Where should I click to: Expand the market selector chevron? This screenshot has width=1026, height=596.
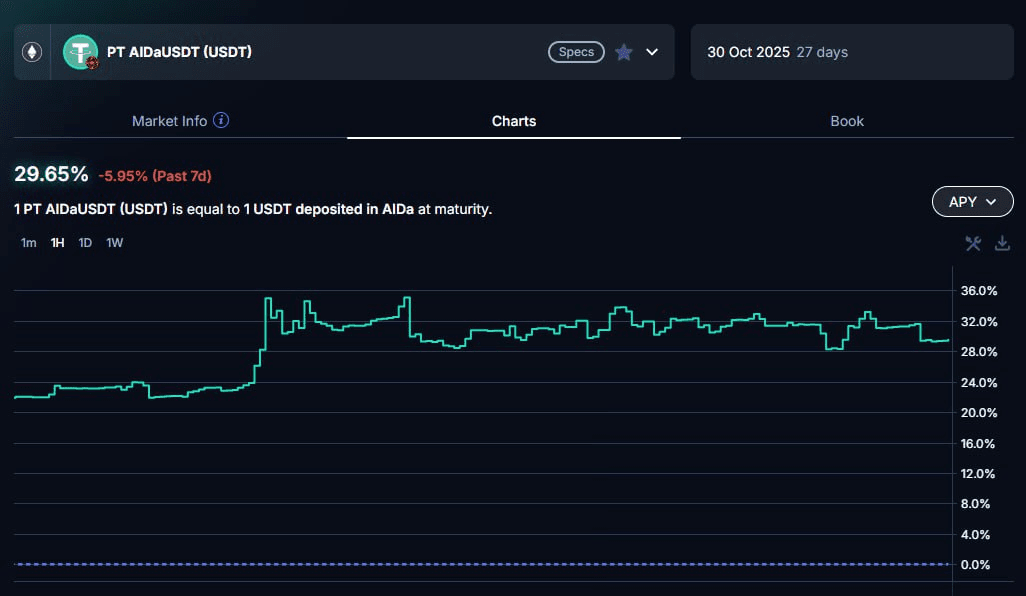click(x=652, y=52)
